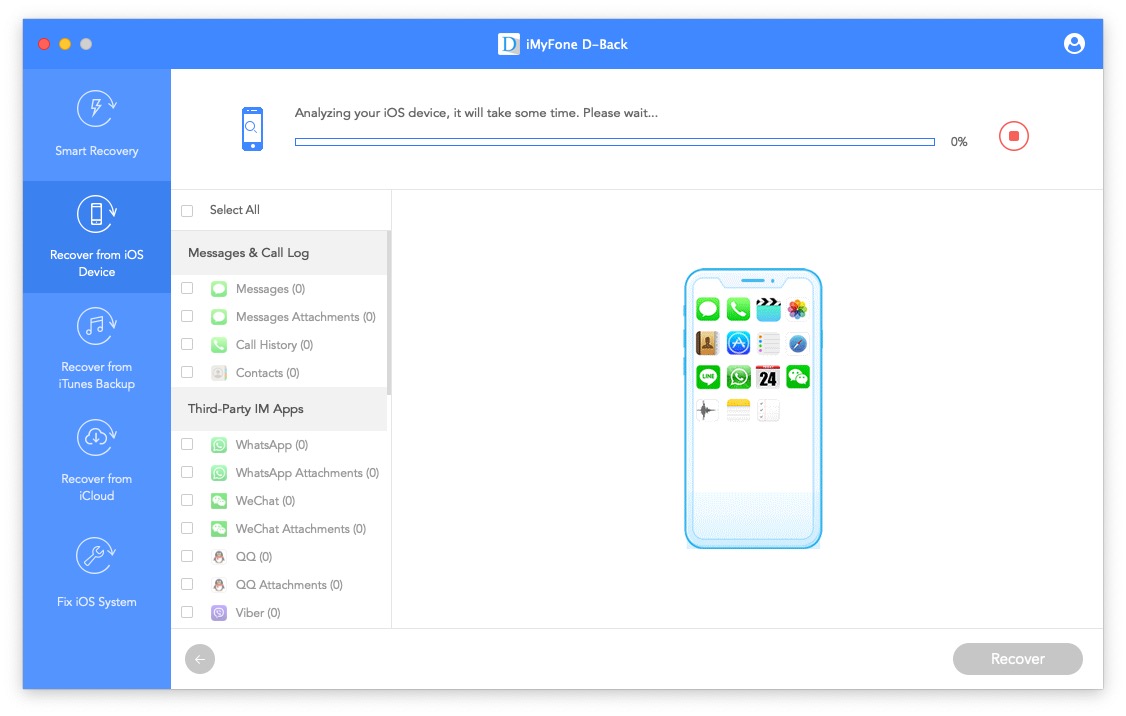The height and width of the screenshot is (716, 1126).
Task: Click the Third-Party IM Apps header
Action: [x=279, y=409]
